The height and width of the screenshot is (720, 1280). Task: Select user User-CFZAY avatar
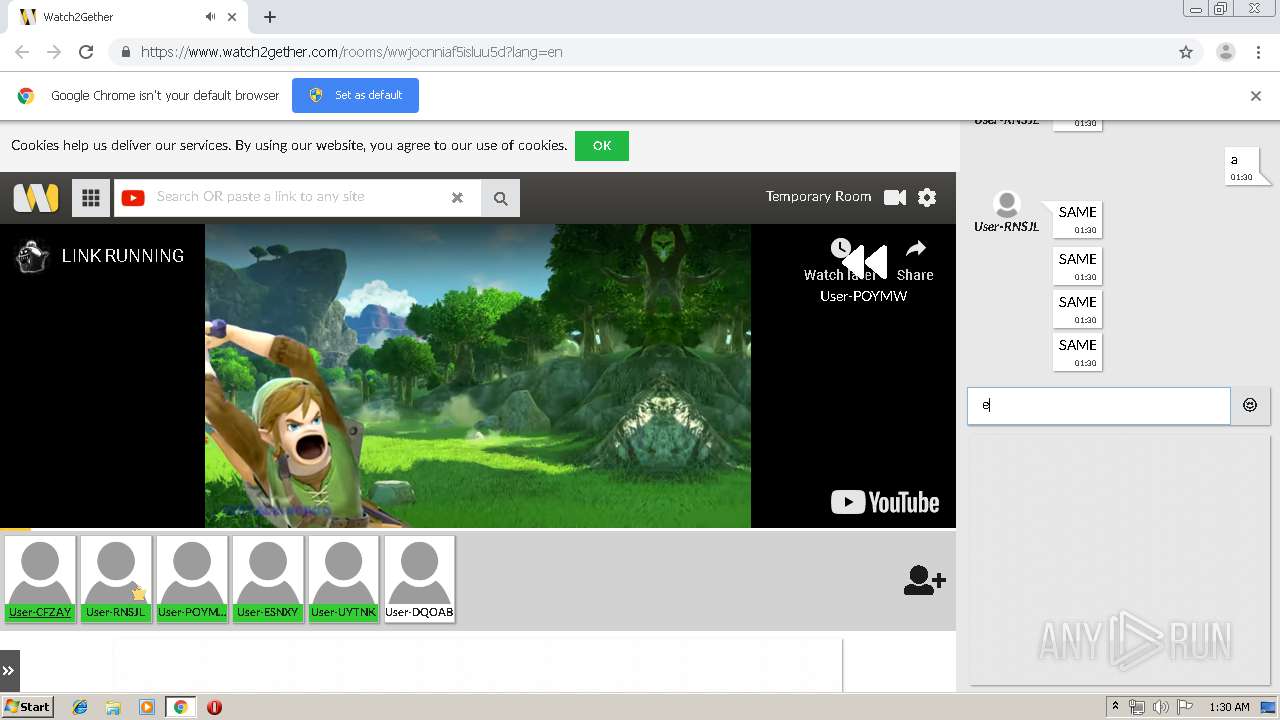pos(40,579)
